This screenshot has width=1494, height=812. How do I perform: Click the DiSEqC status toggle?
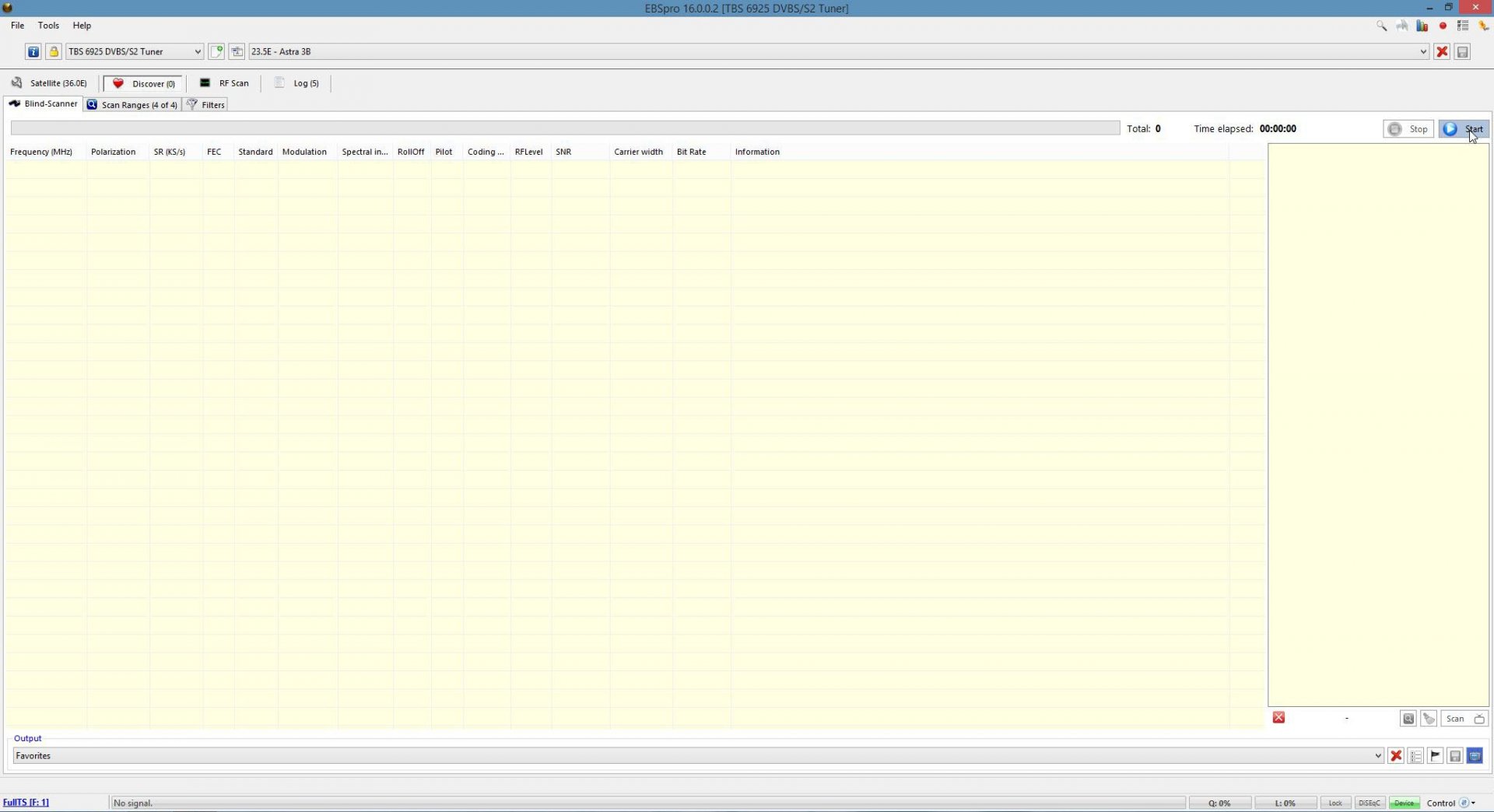[x=1369, y=803]
